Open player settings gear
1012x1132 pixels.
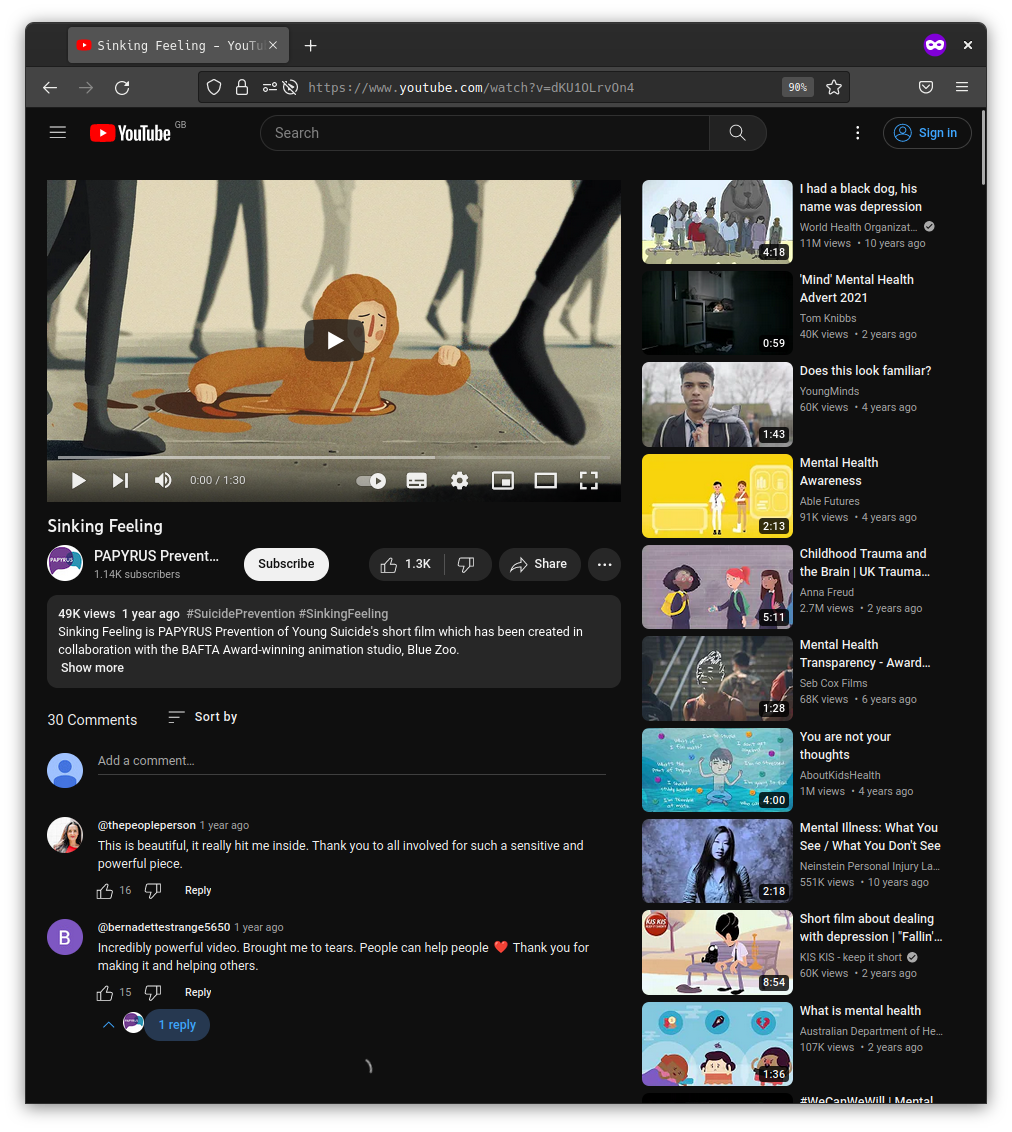coord(460,481)
